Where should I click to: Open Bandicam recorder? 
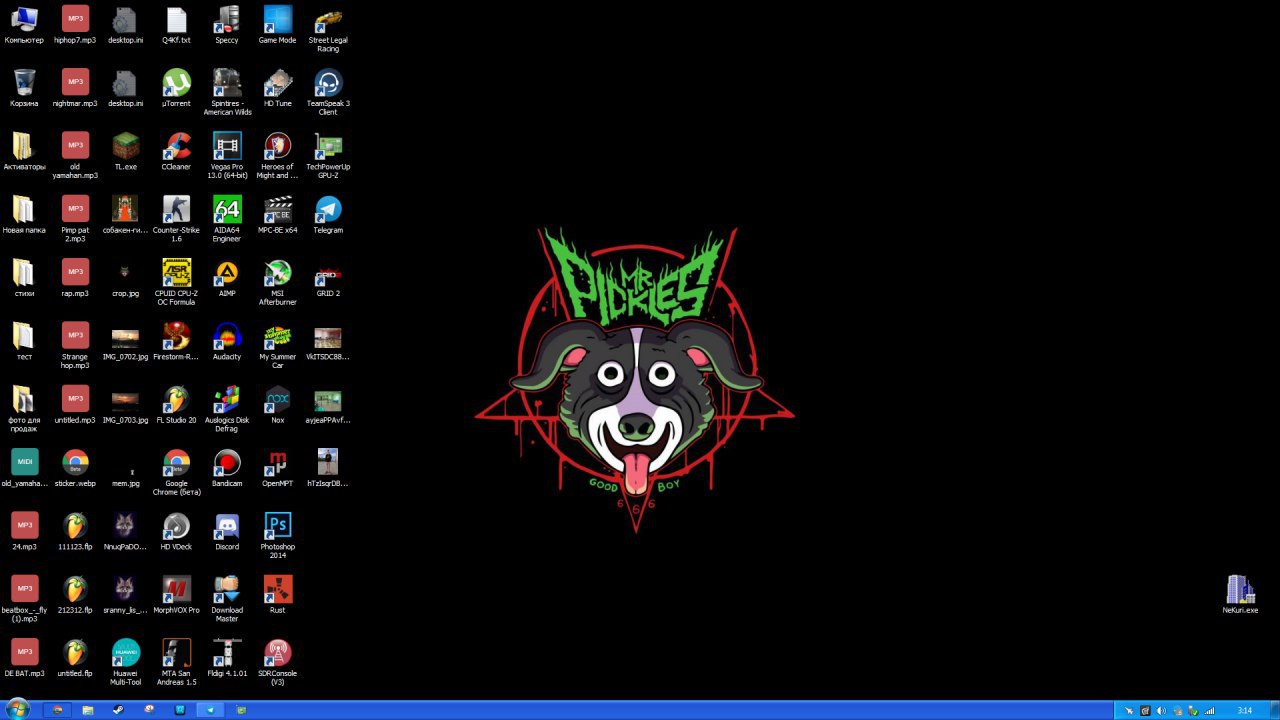tap(227, 468)
